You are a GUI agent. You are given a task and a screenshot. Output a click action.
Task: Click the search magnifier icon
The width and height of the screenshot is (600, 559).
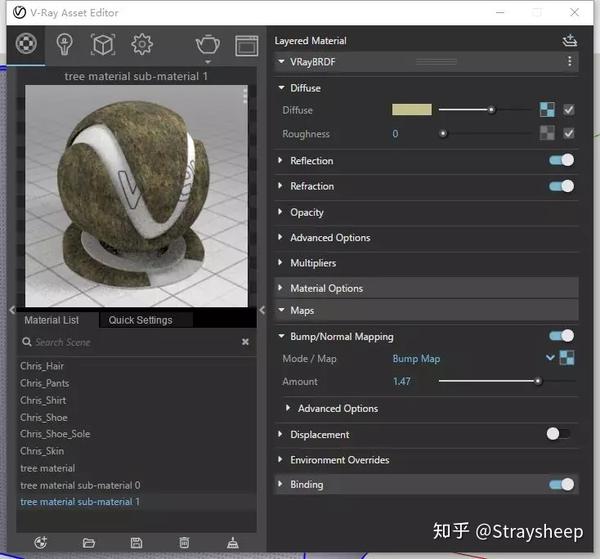[x=27, y=342]
